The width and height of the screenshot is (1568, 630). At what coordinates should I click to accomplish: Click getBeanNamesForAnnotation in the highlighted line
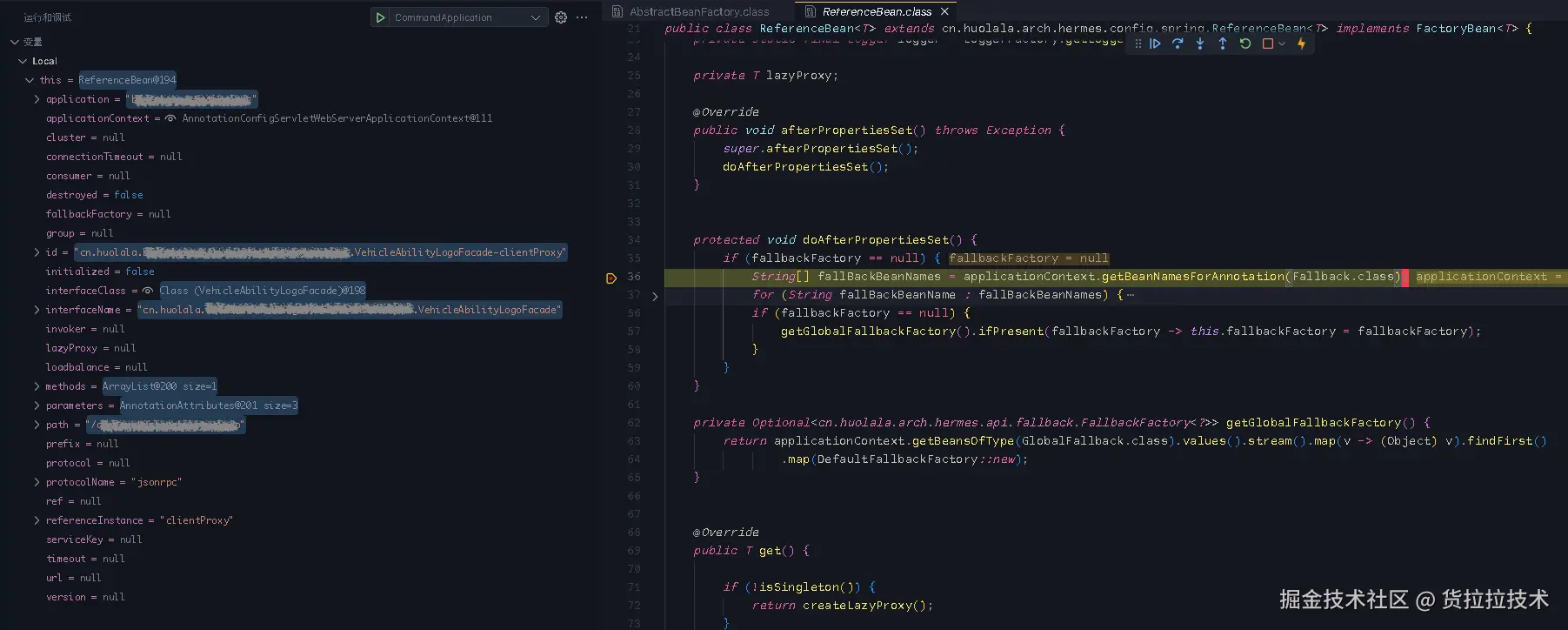(x=1193, y=277)
